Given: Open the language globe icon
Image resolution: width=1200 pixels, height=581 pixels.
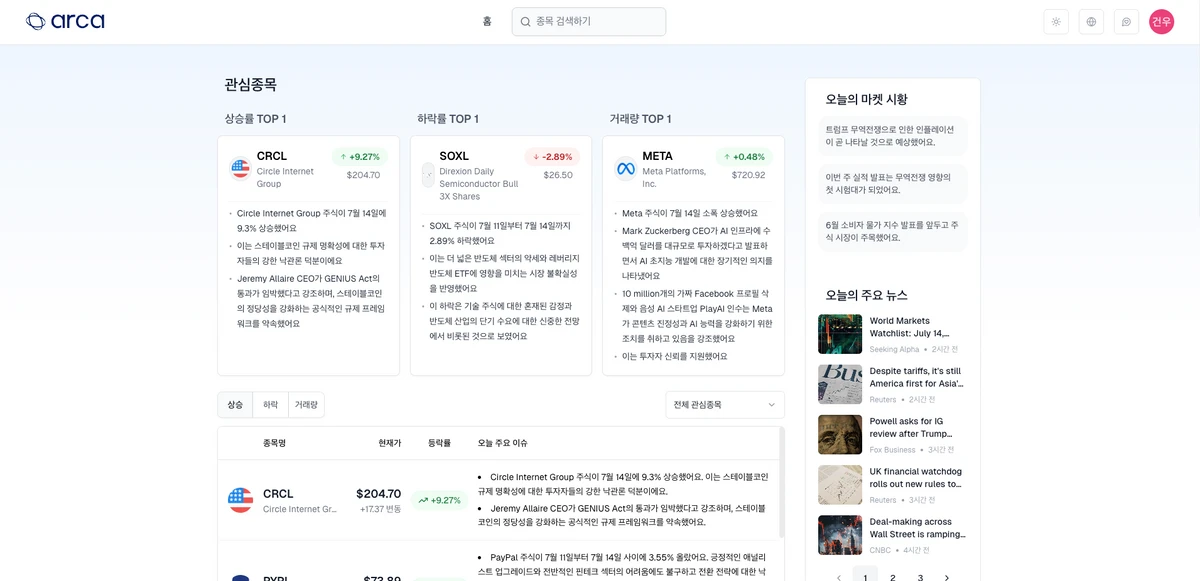Looking at the screenshot, I should point(1091,22).
